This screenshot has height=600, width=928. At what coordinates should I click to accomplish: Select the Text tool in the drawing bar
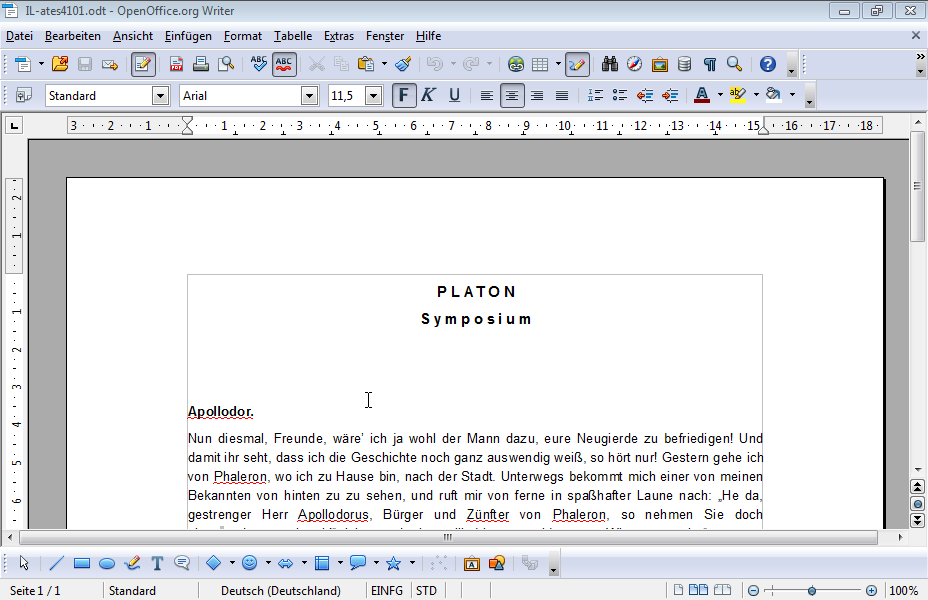click(157, 563)
